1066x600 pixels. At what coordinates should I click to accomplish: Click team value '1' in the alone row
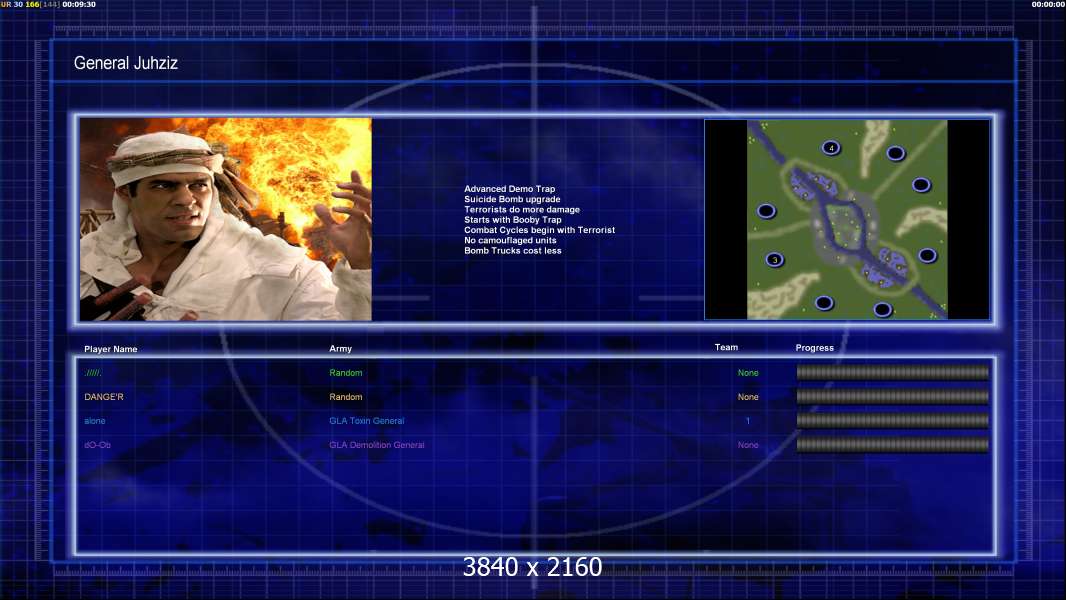pyautogui.click(x=748, y=421)
